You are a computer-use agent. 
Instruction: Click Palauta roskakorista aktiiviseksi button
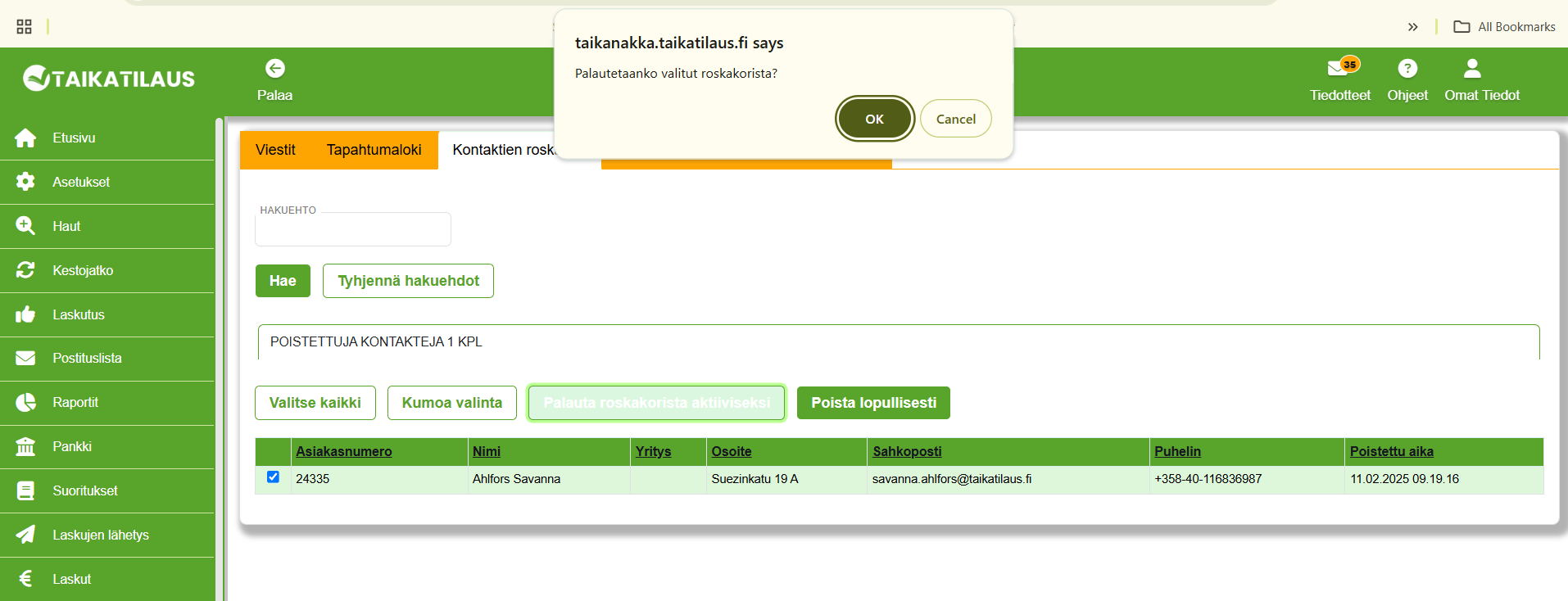(x=657, y=403)
